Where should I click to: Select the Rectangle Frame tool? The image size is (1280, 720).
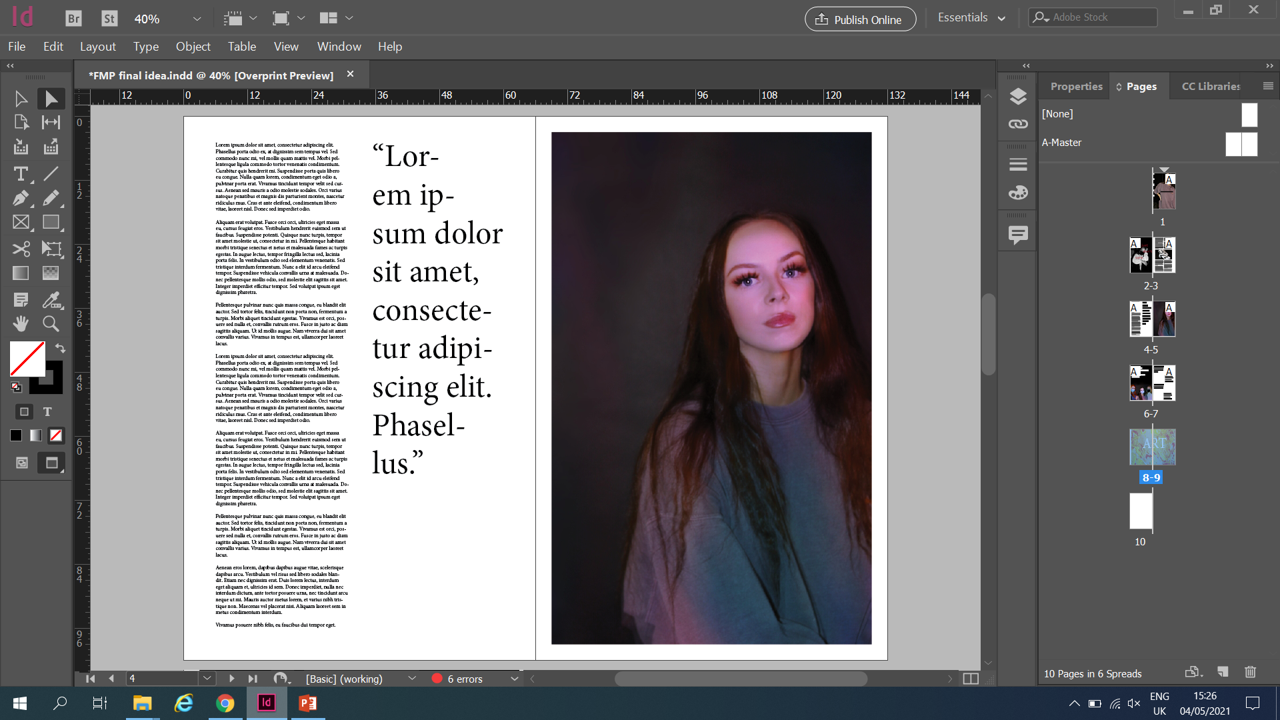[21, 223]
